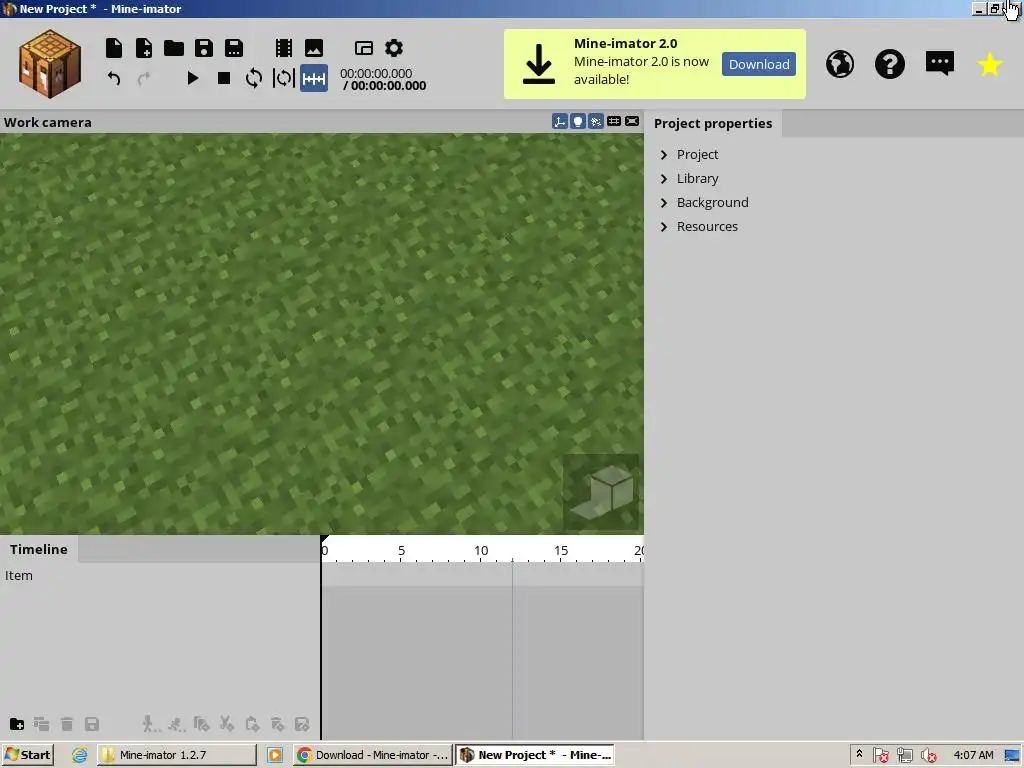This screenshot has height=768, width=1024.
Task: Toggle viewport particles icon
Action: 596,121
